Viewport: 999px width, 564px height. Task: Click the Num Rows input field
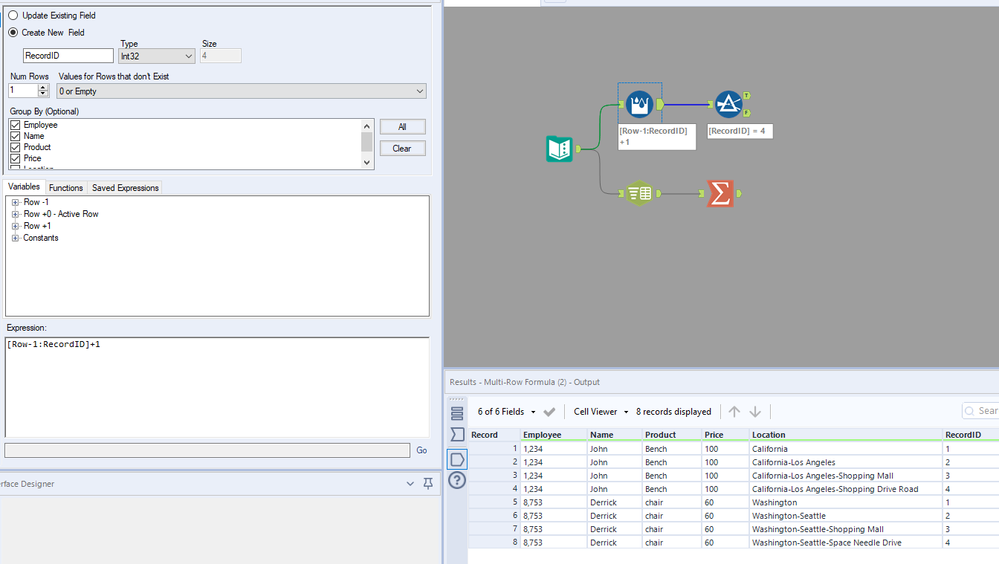click(x=23, y=90)
